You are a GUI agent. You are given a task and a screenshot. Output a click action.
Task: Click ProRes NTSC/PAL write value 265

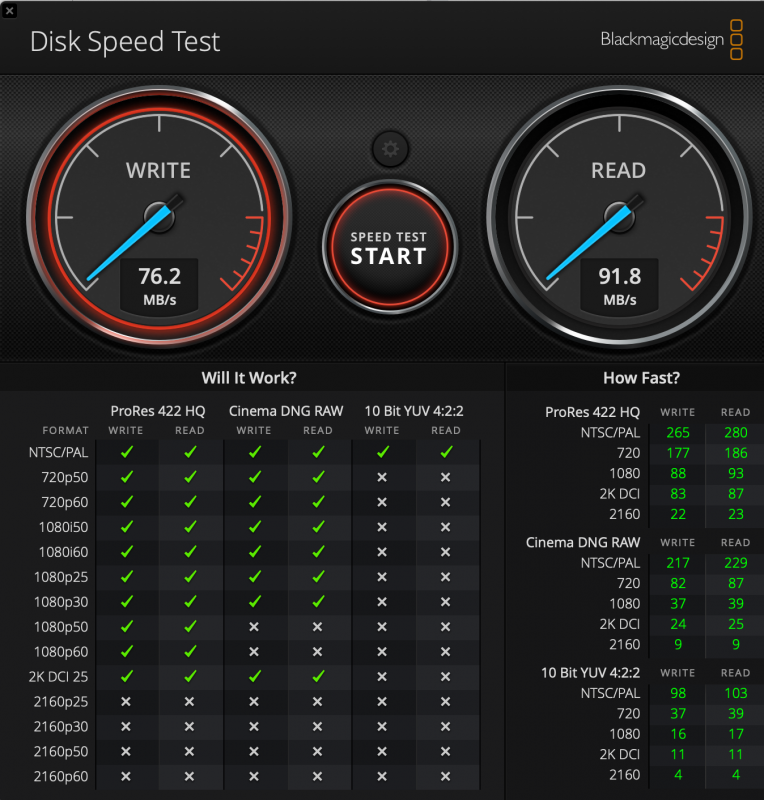point(678,433)
